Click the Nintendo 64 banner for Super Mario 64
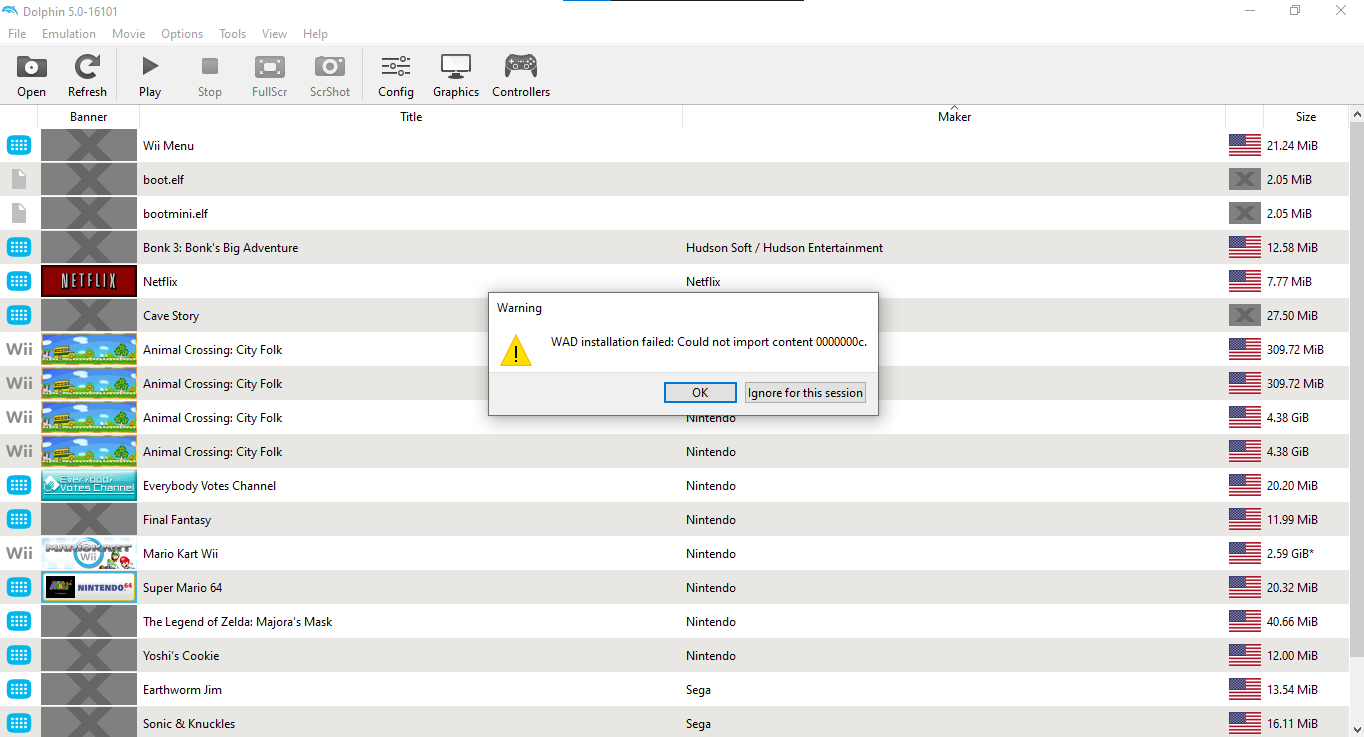 (x=89, y=588)
